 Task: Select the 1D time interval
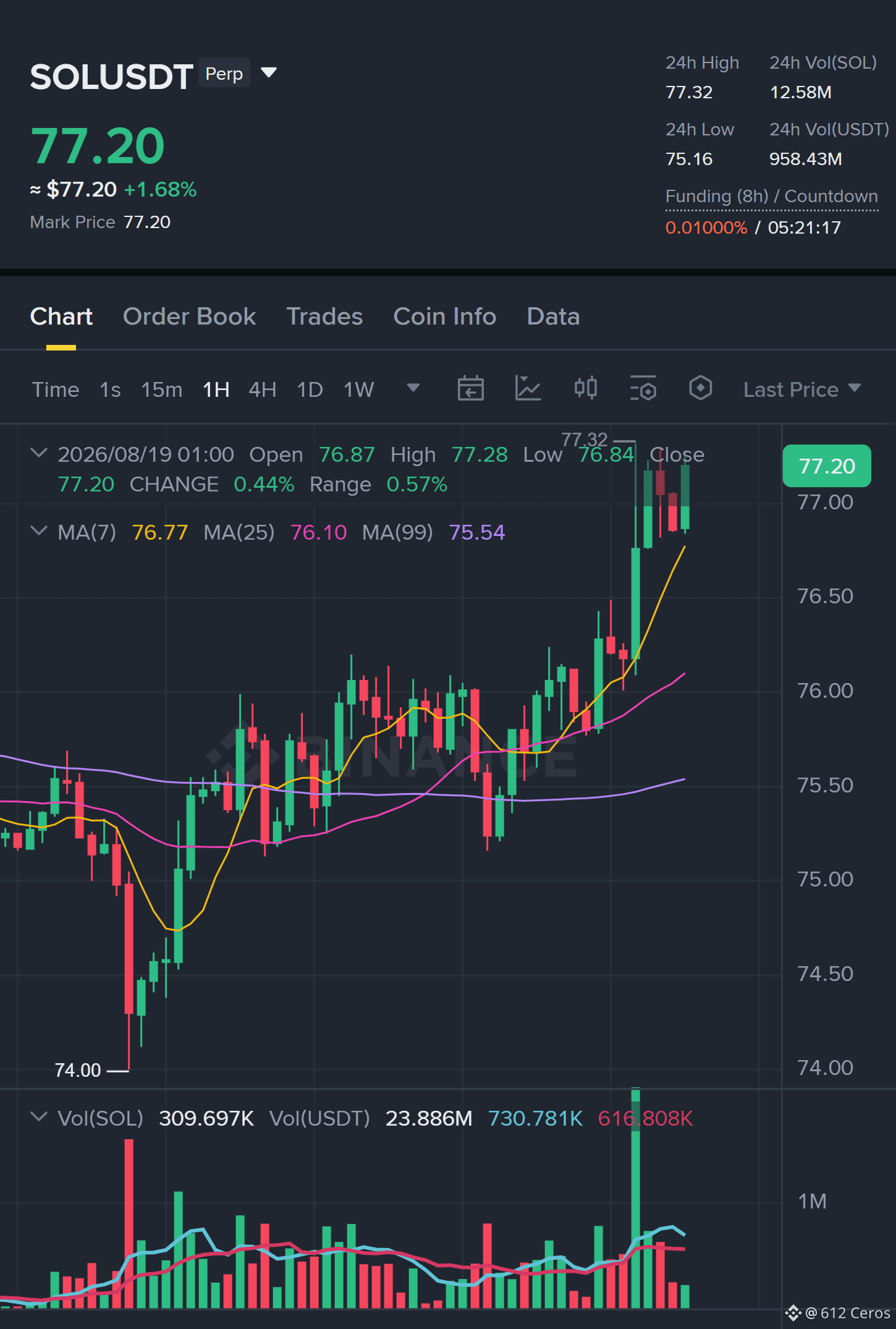click(x=310, y=389)
